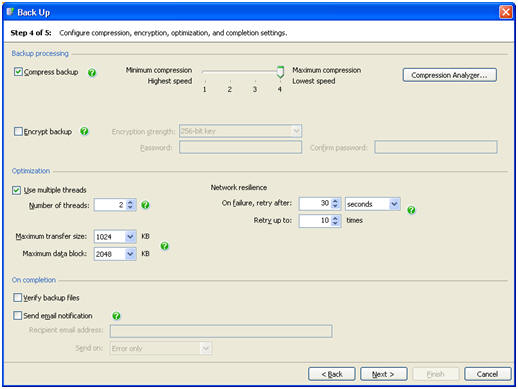Viewport: 518px width, 389px height.
Task: Increase Number of threads with up arrow
Action: coord(130,202)
